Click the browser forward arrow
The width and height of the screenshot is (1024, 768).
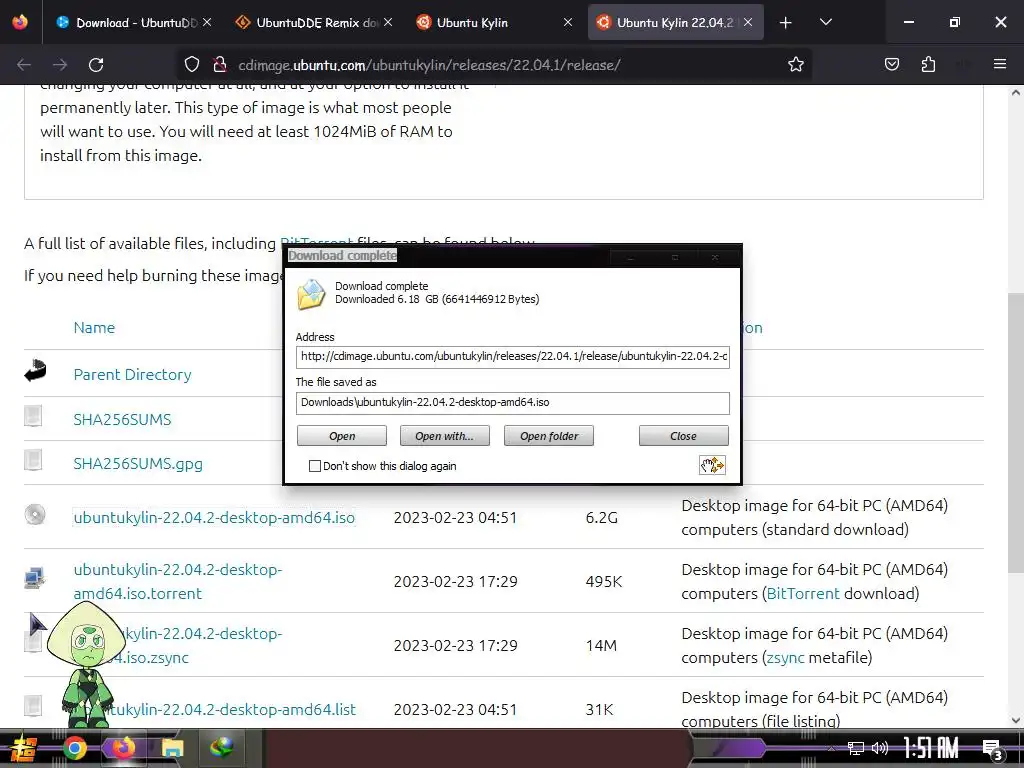point(60,65)
